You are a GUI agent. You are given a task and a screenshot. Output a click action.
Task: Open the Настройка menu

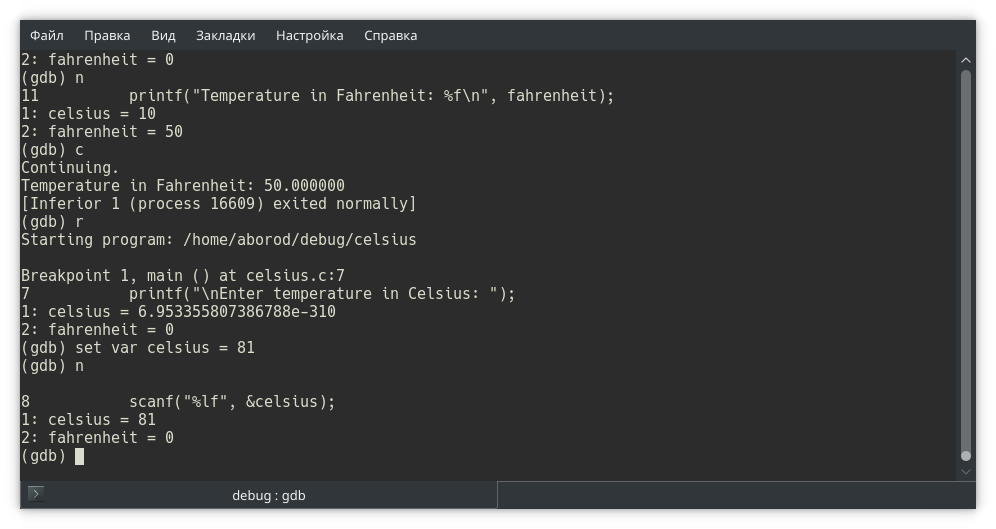(309, 35)
